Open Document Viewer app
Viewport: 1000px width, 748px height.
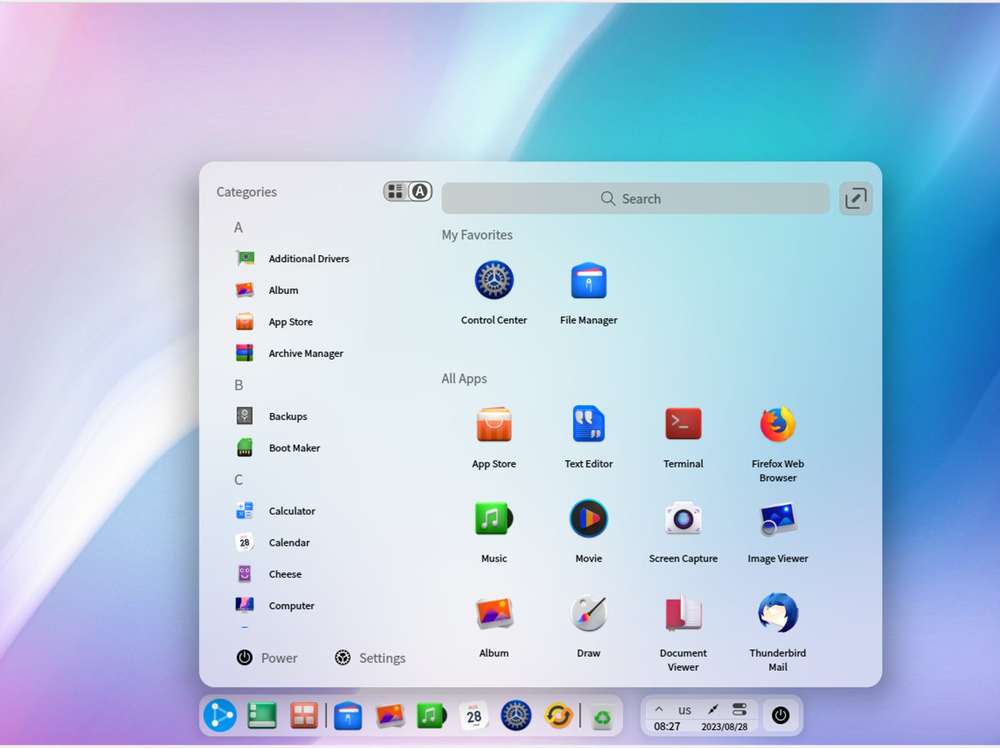[x=683, y=614]
